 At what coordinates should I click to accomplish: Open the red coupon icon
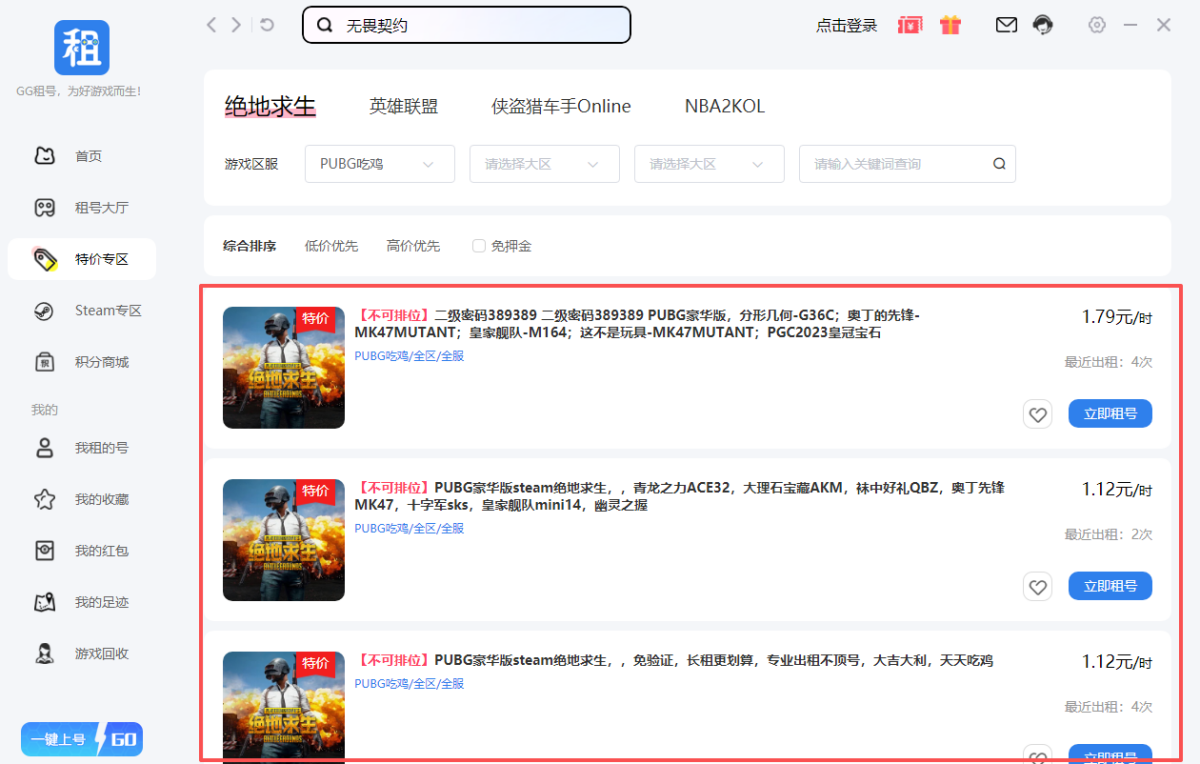[910, 25]
